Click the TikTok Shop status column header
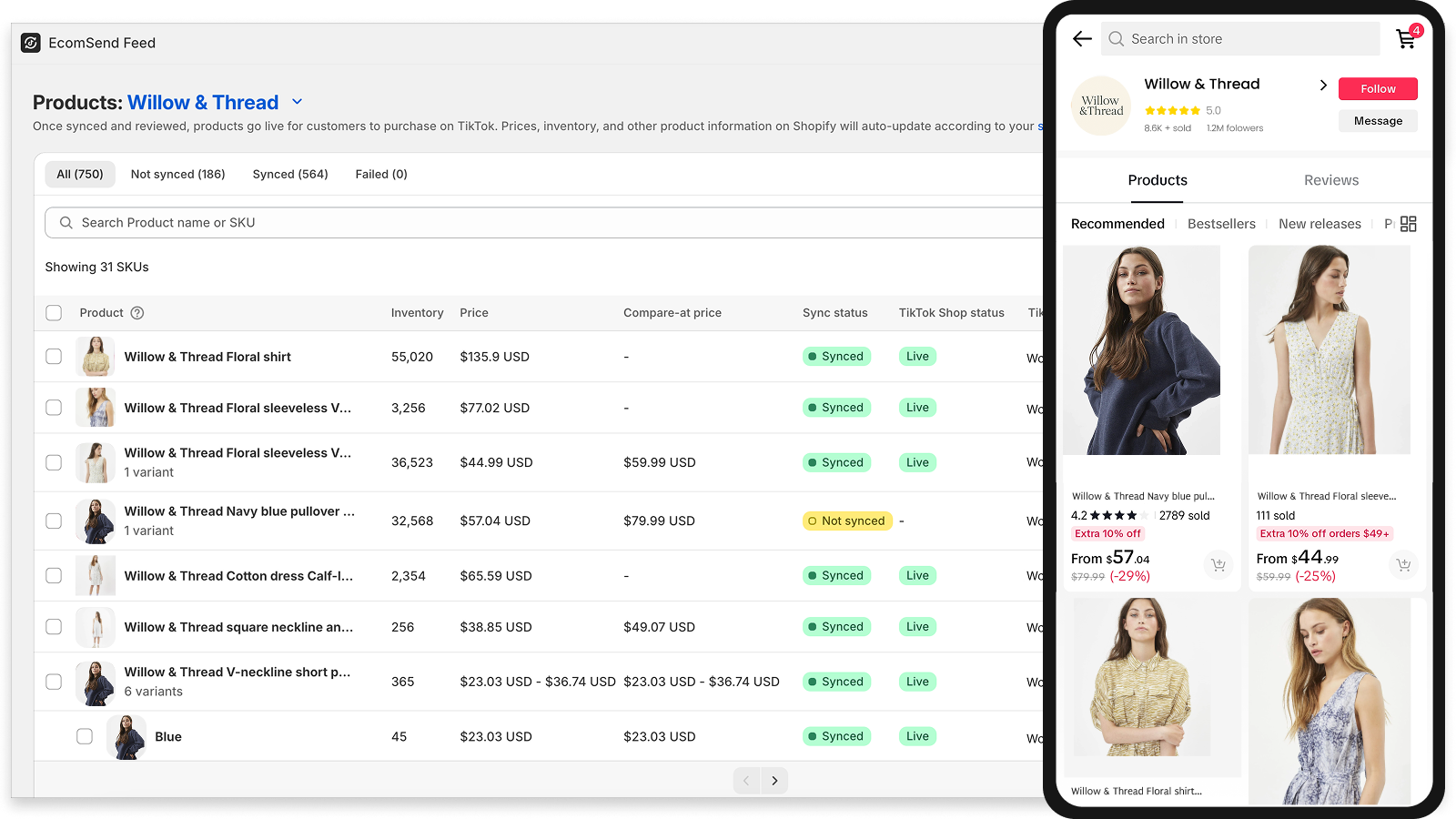 point(951,313)
